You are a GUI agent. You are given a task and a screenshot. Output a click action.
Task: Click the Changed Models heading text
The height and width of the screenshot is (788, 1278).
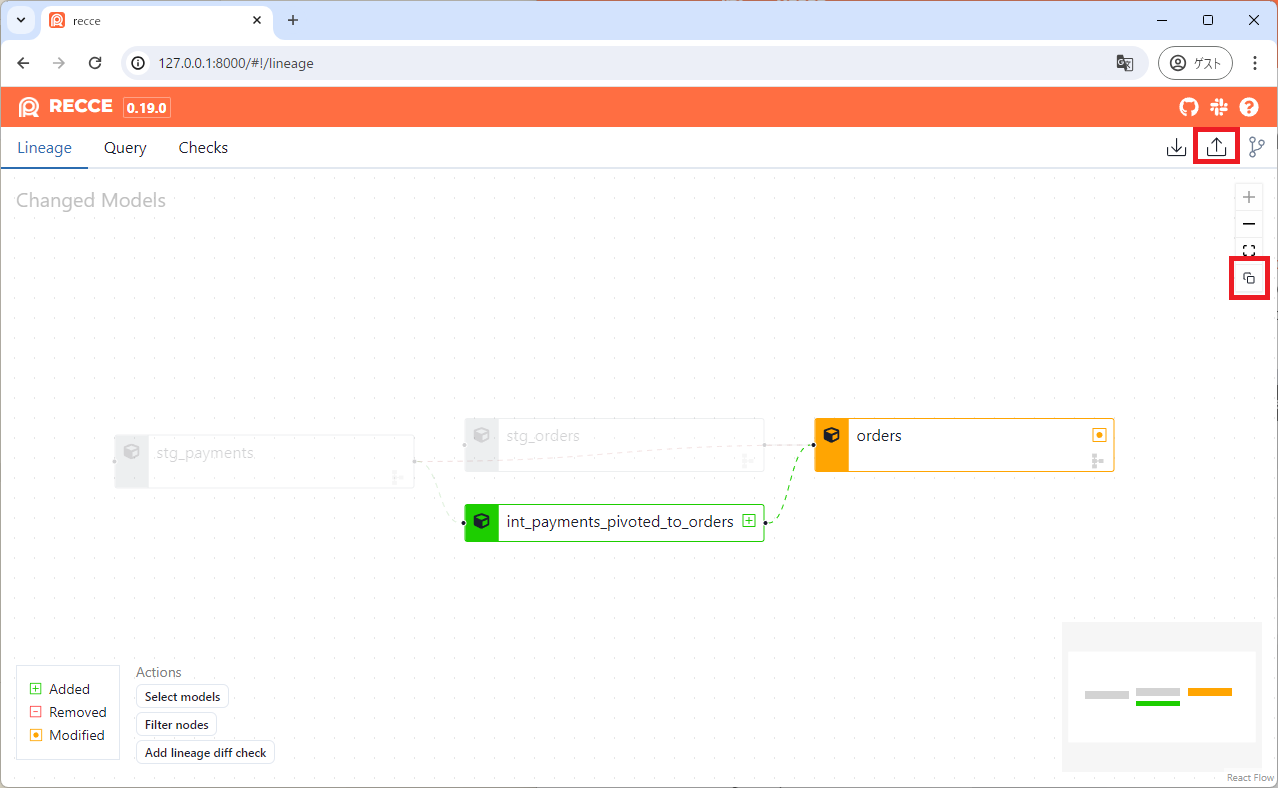(x=91, y=200)
